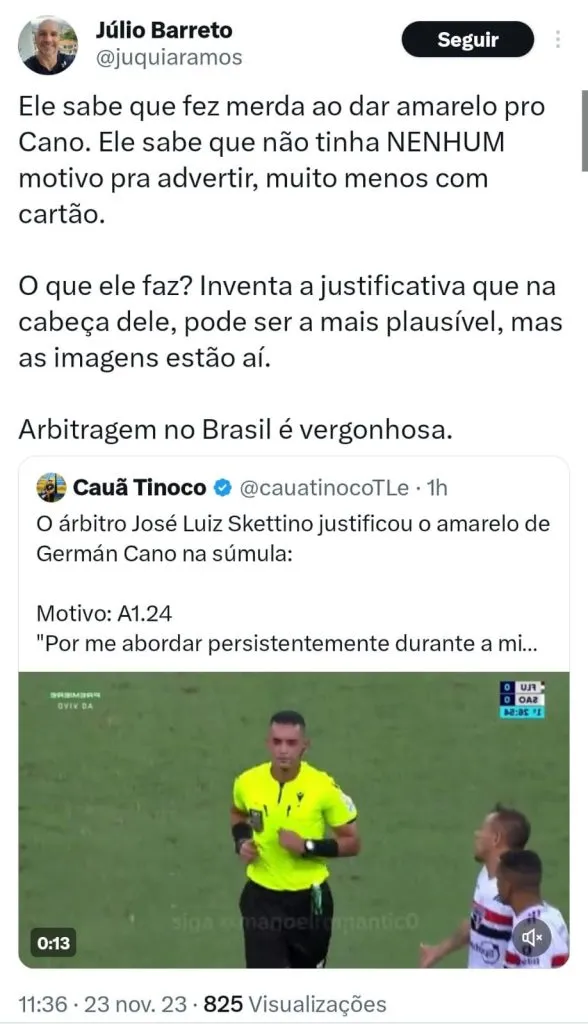The image size is (588, 1024).
Task: Open the three-dot more options menu
Action: [558, 39]
